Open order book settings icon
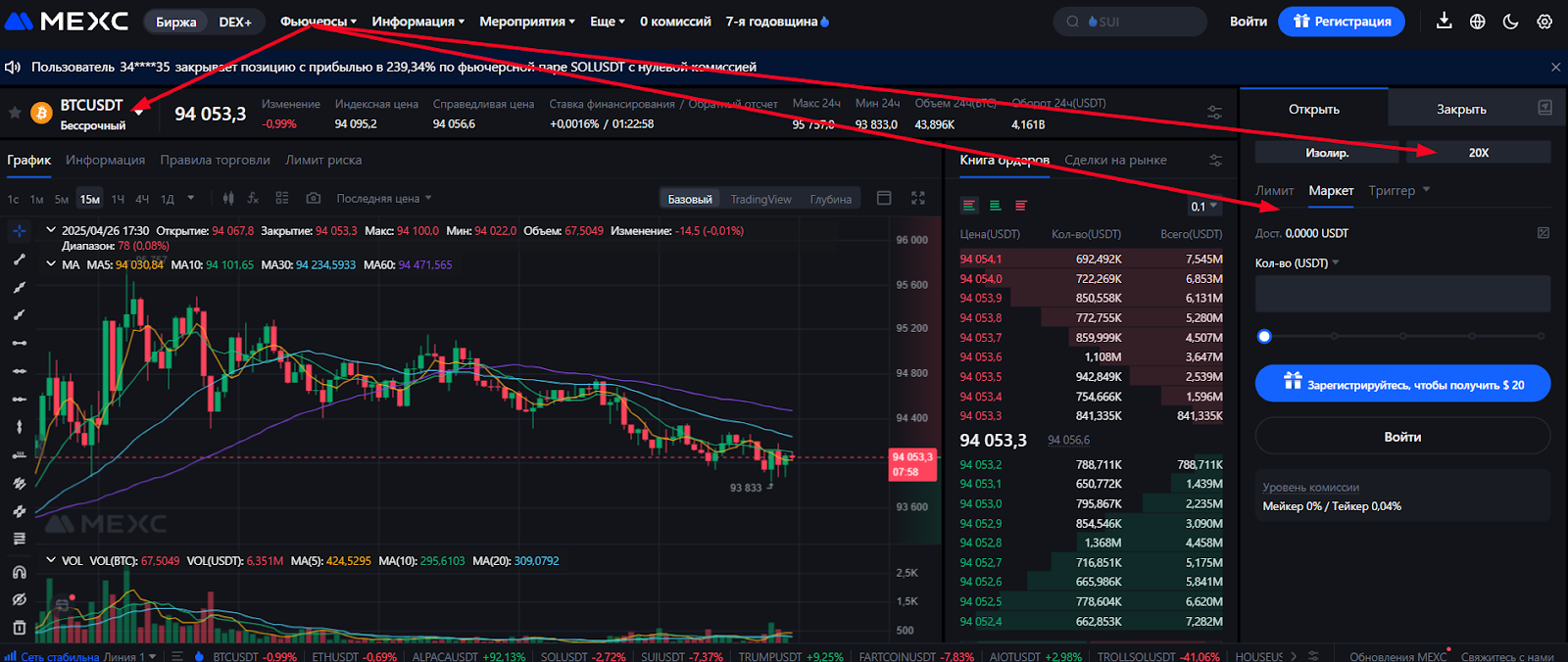 [1215, 161]
